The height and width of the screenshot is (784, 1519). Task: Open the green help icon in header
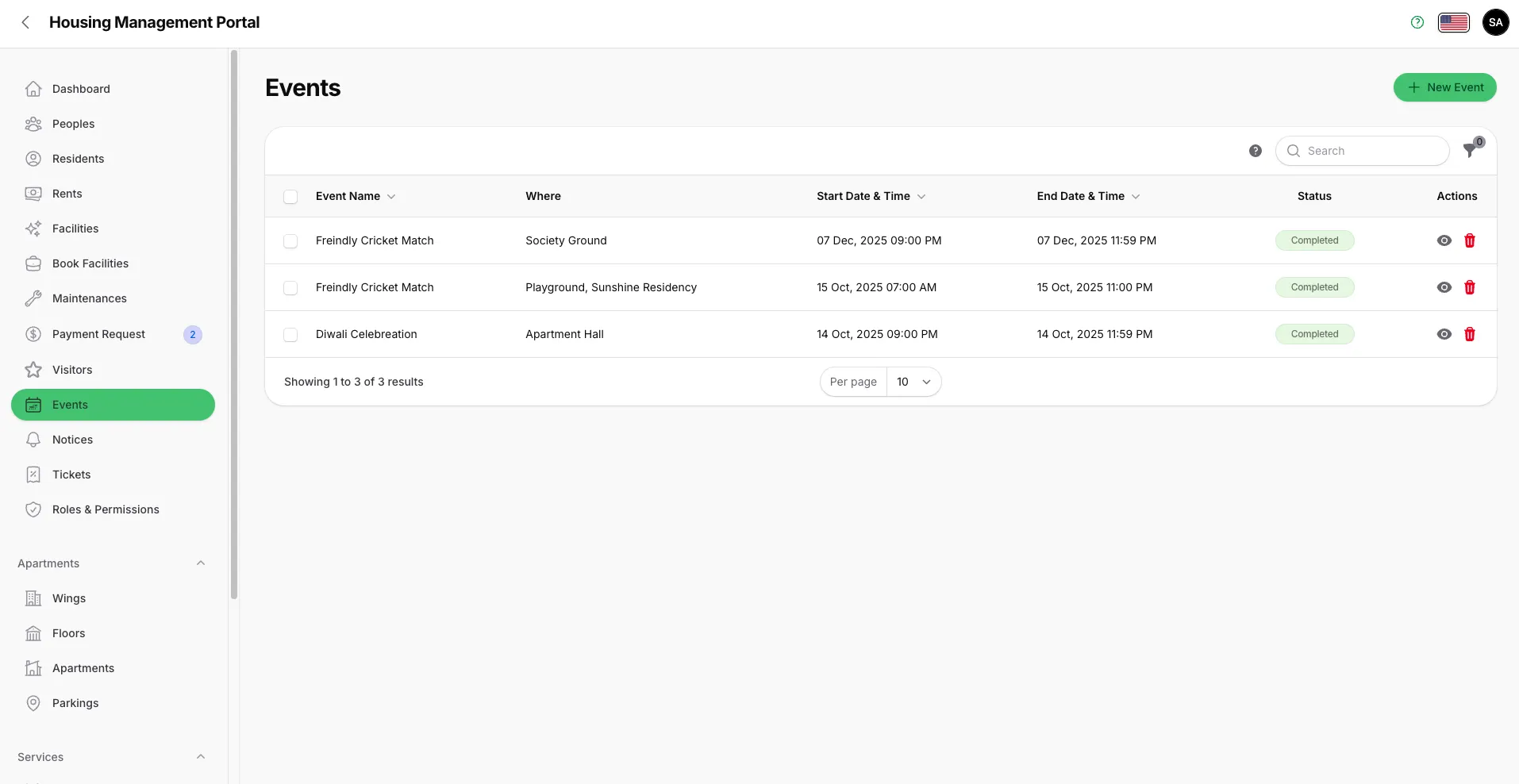click(1417, 22)
